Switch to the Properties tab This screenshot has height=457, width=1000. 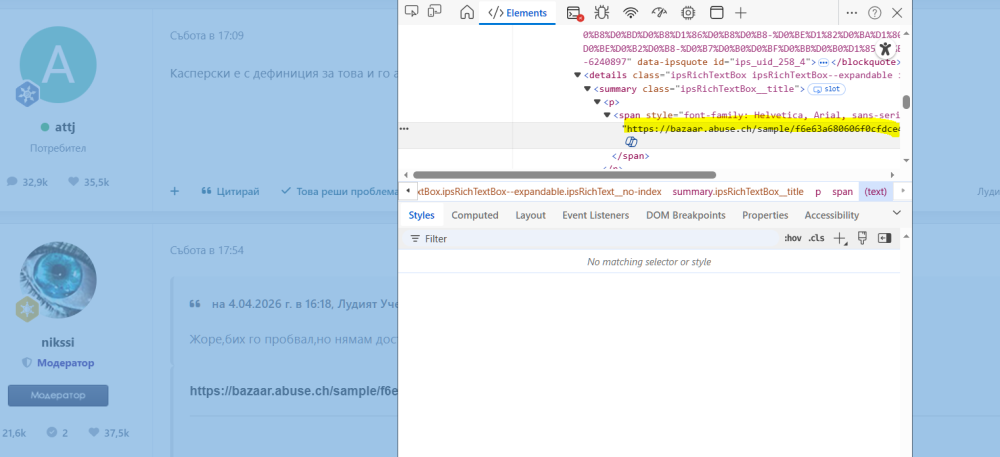coord(765,215)
